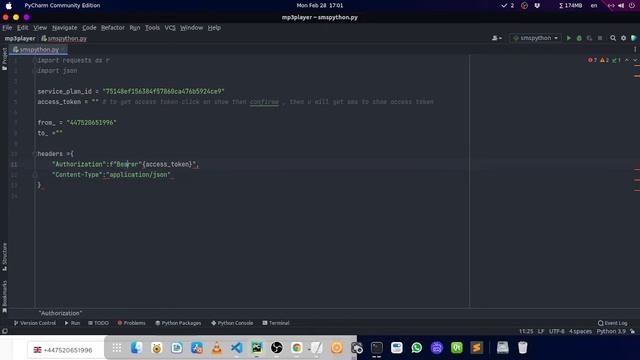The height and width of the screenshot is (360, 640).
Task: Open the View menu
Action: [x=40, y=28]
